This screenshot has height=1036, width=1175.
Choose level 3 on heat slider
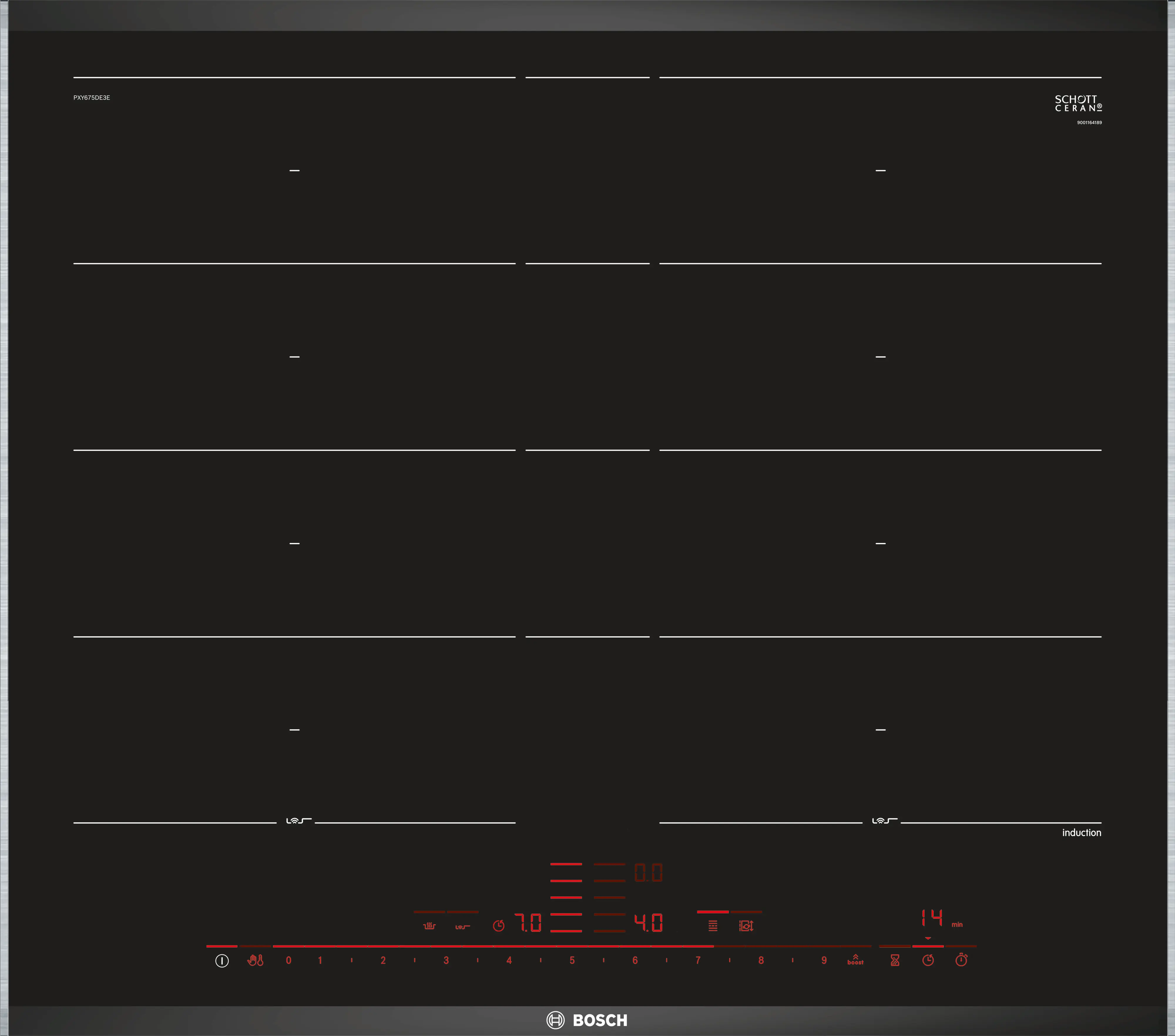click(446, 960)
